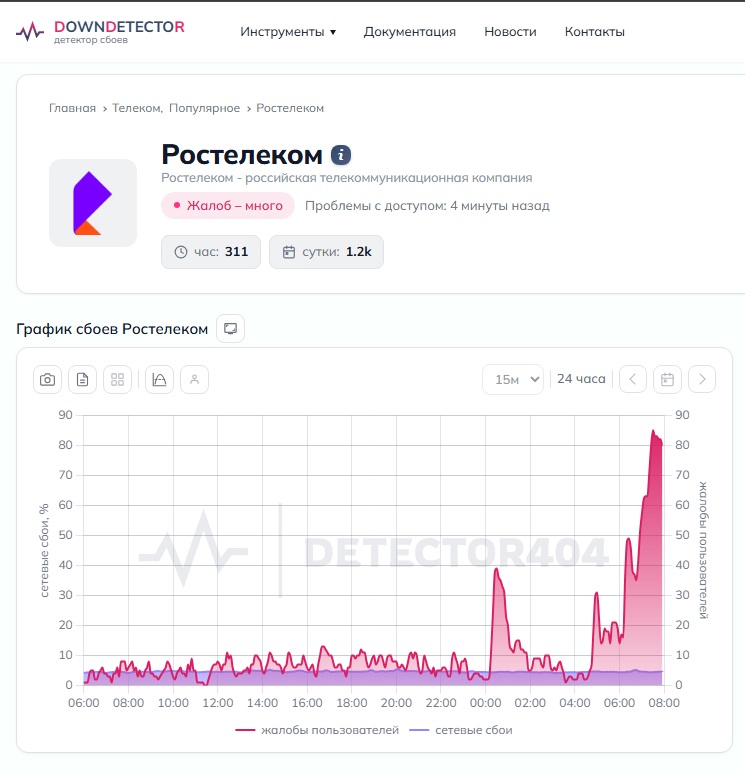Viewport: 745px width, 777px height.
Task: Click the Главная breadcrumb link
Action: pos(72,108)
